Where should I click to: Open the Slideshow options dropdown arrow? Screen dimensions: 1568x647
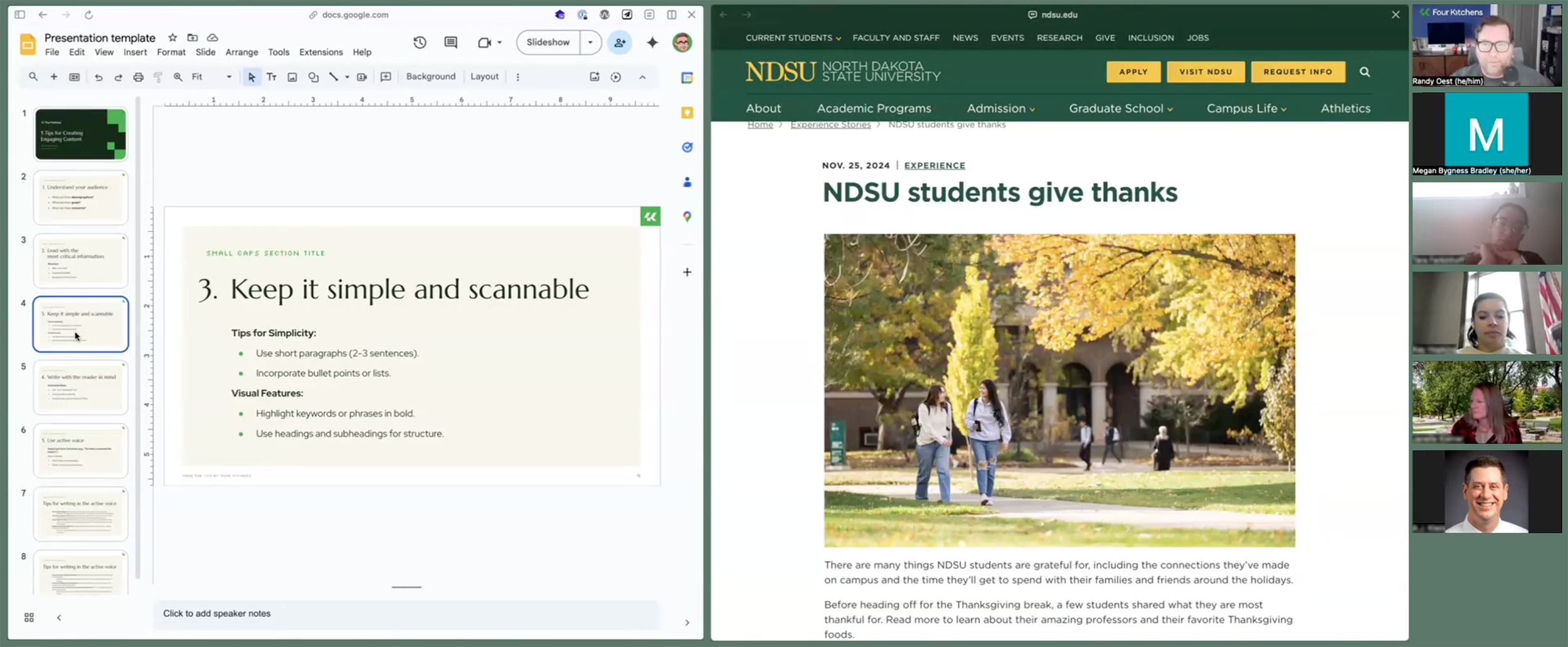pyautogui.click(x=590, y=42)
